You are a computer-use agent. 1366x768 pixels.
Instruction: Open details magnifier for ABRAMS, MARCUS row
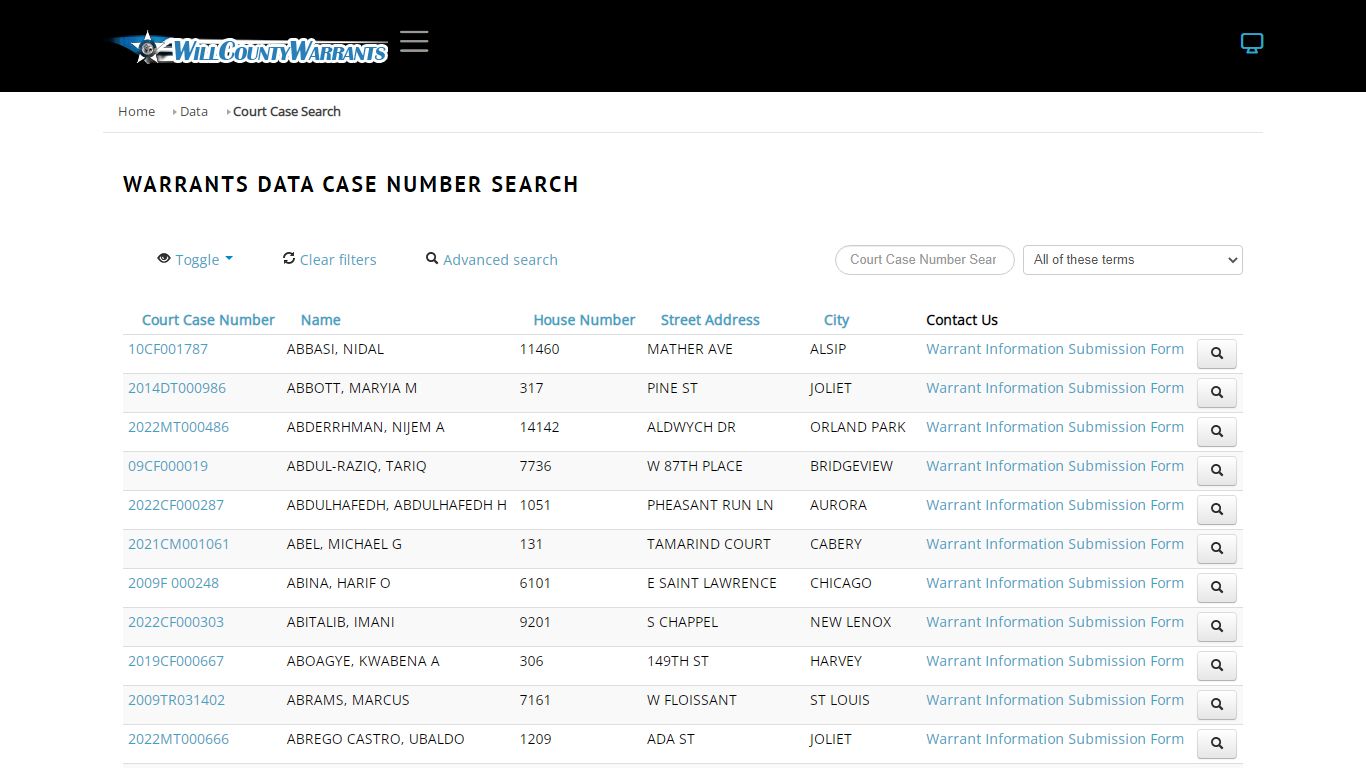pos(1217,705)
